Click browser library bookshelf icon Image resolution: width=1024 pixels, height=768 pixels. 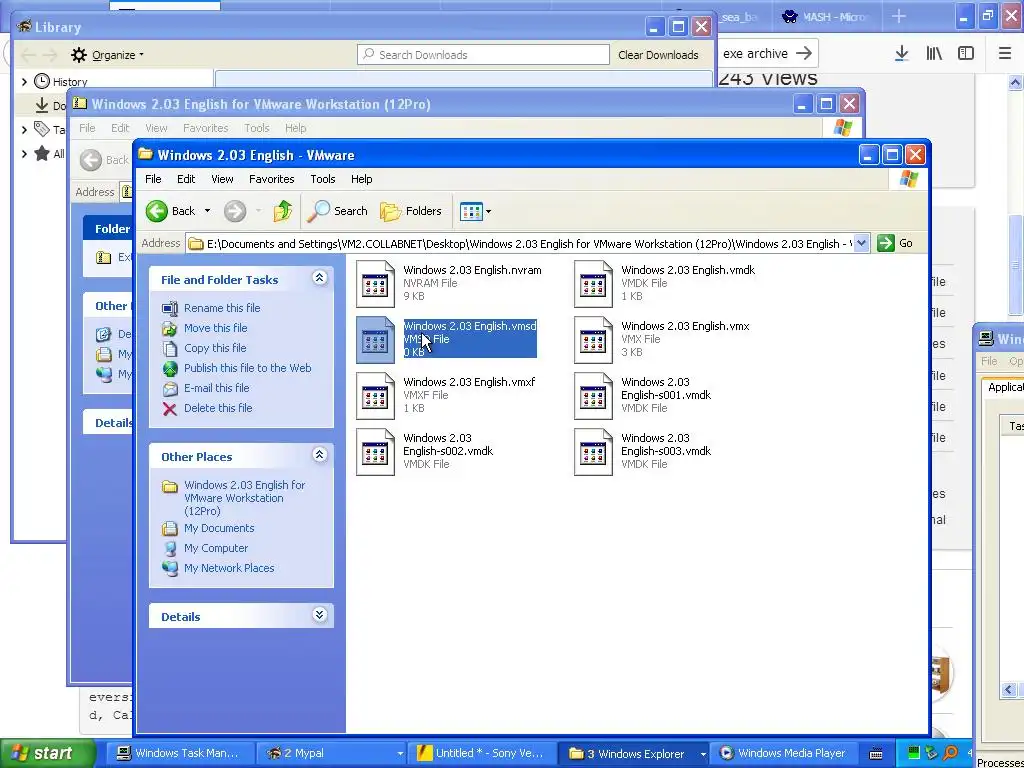point(934,54)
